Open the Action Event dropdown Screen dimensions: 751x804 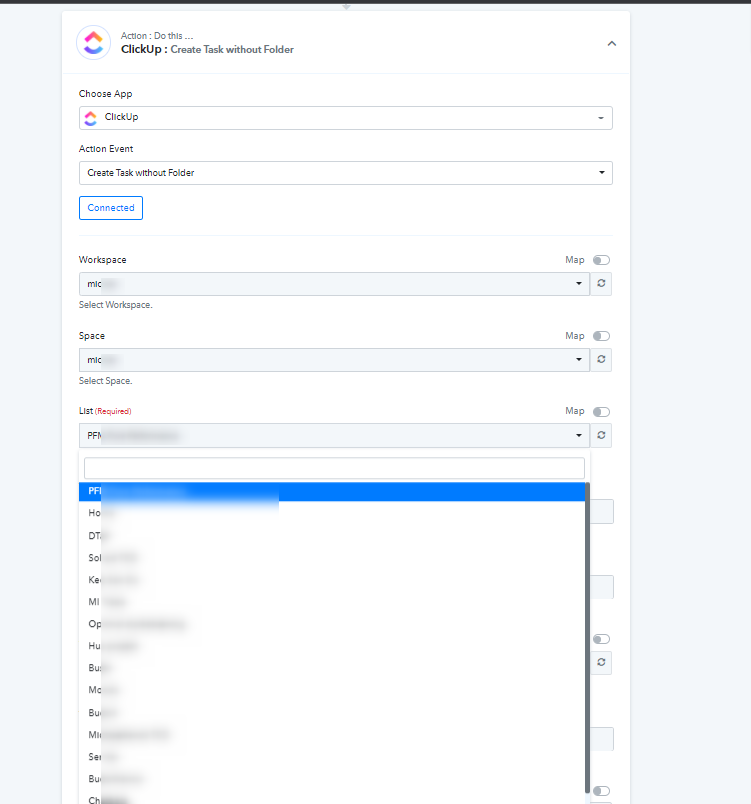[x=346, y=173]
